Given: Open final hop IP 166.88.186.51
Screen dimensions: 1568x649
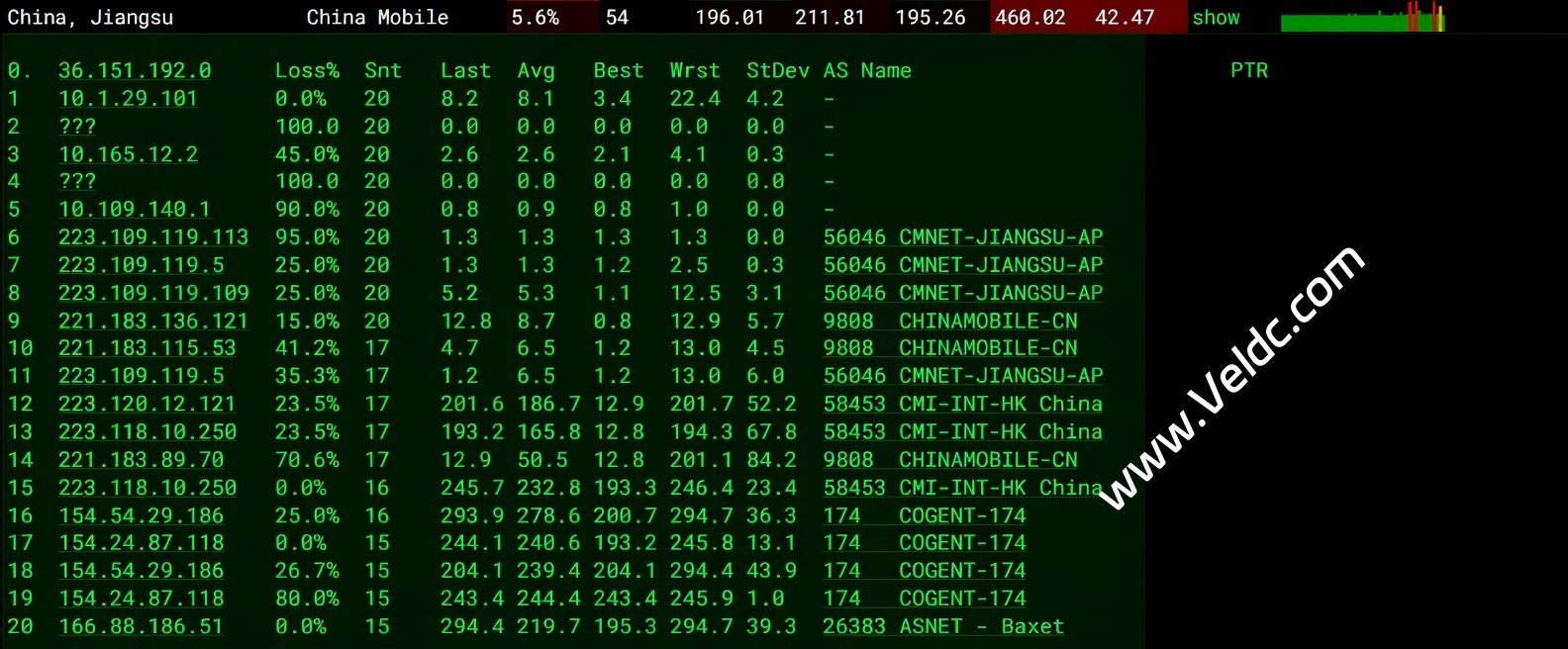Looking at the screenshot, I should [141, 626].
